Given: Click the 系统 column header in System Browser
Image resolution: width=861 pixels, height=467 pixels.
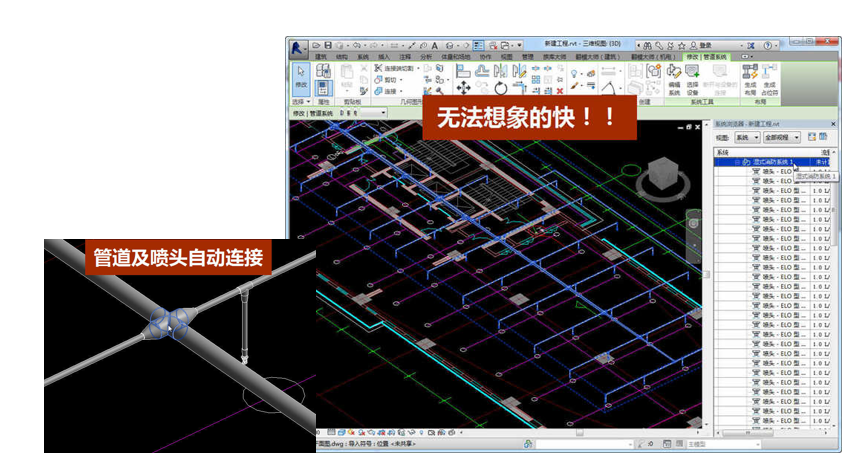Looking at the screenshot, I should click(723, 153).
